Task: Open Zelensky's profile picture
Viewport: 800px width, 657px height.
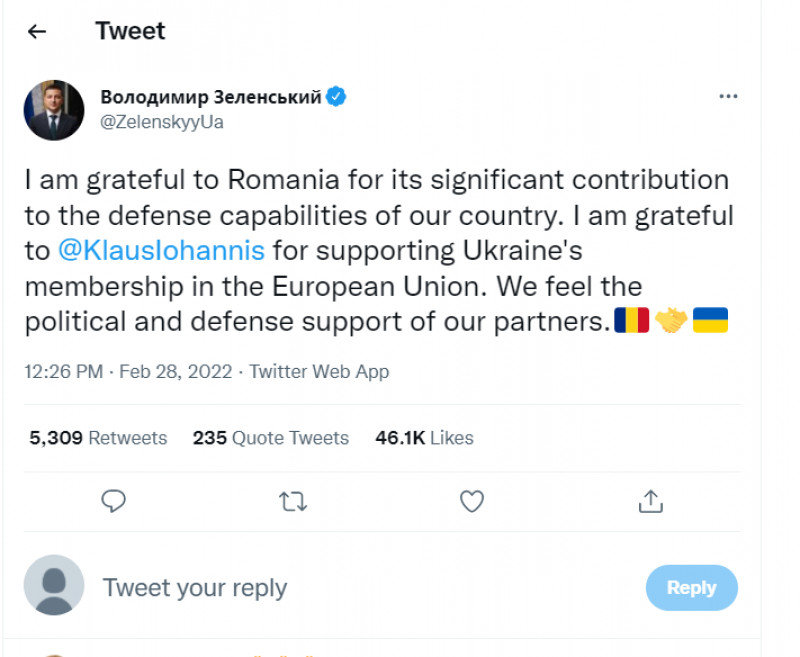Action: [x=54, y=110]
